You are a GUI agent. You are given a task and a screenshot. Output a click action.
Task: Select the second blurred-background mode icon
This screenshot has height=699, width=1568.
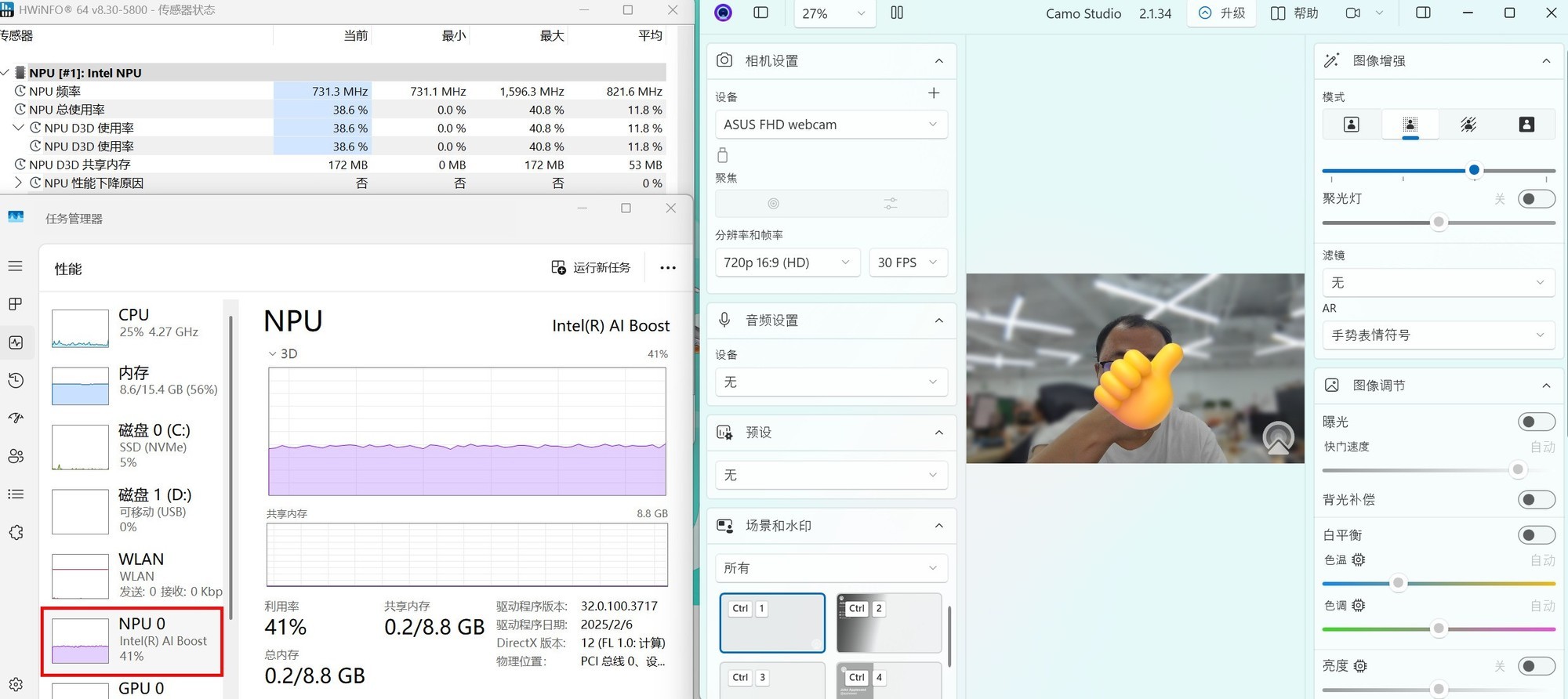1410,125
